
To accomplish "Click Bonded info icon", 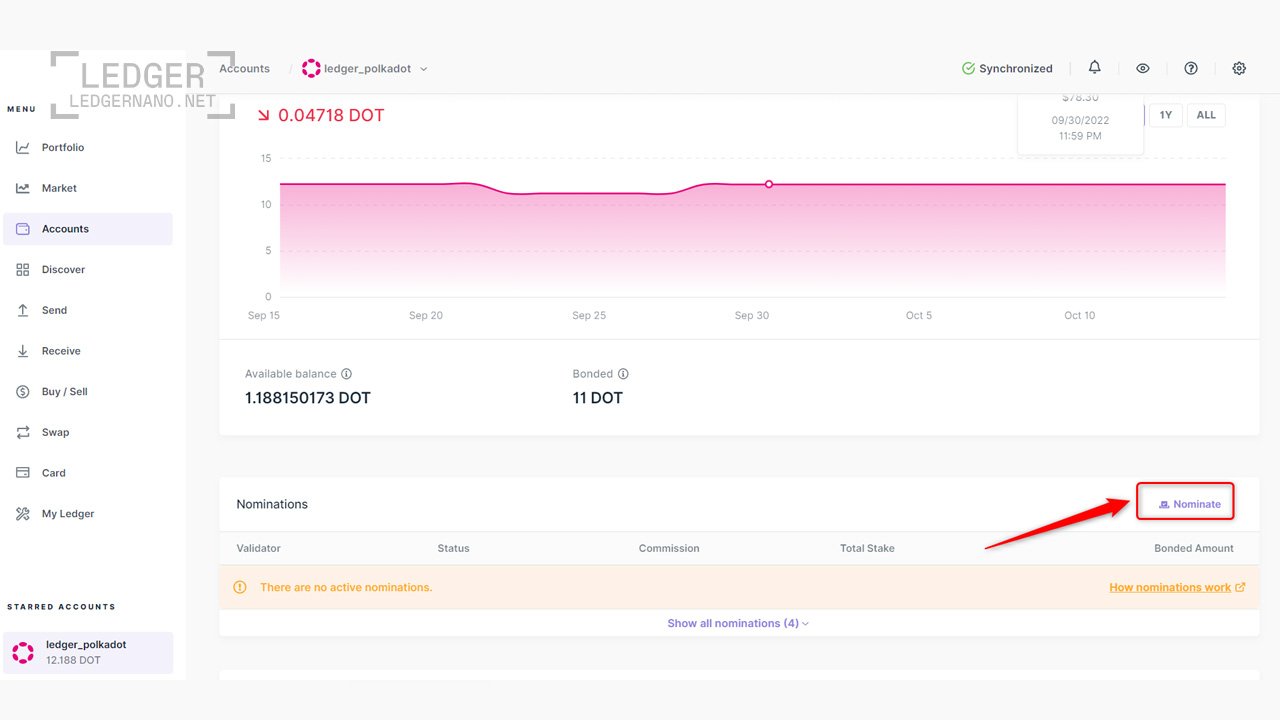I will coord(623,374).
